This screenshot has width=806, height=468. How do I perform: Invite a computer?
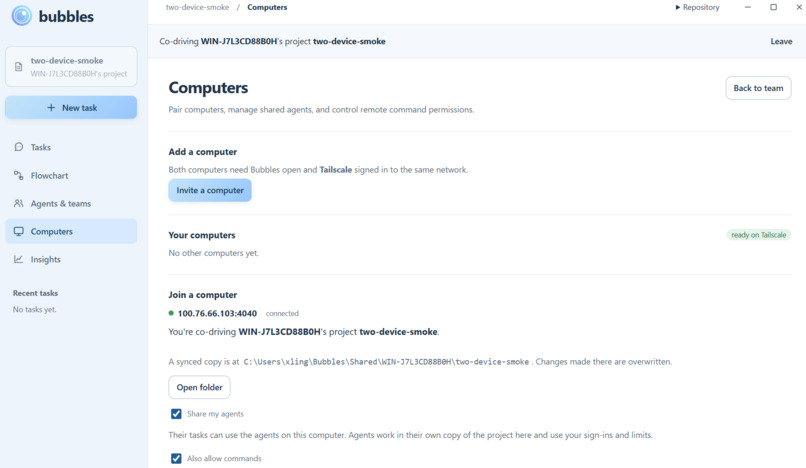click(210, 190)
